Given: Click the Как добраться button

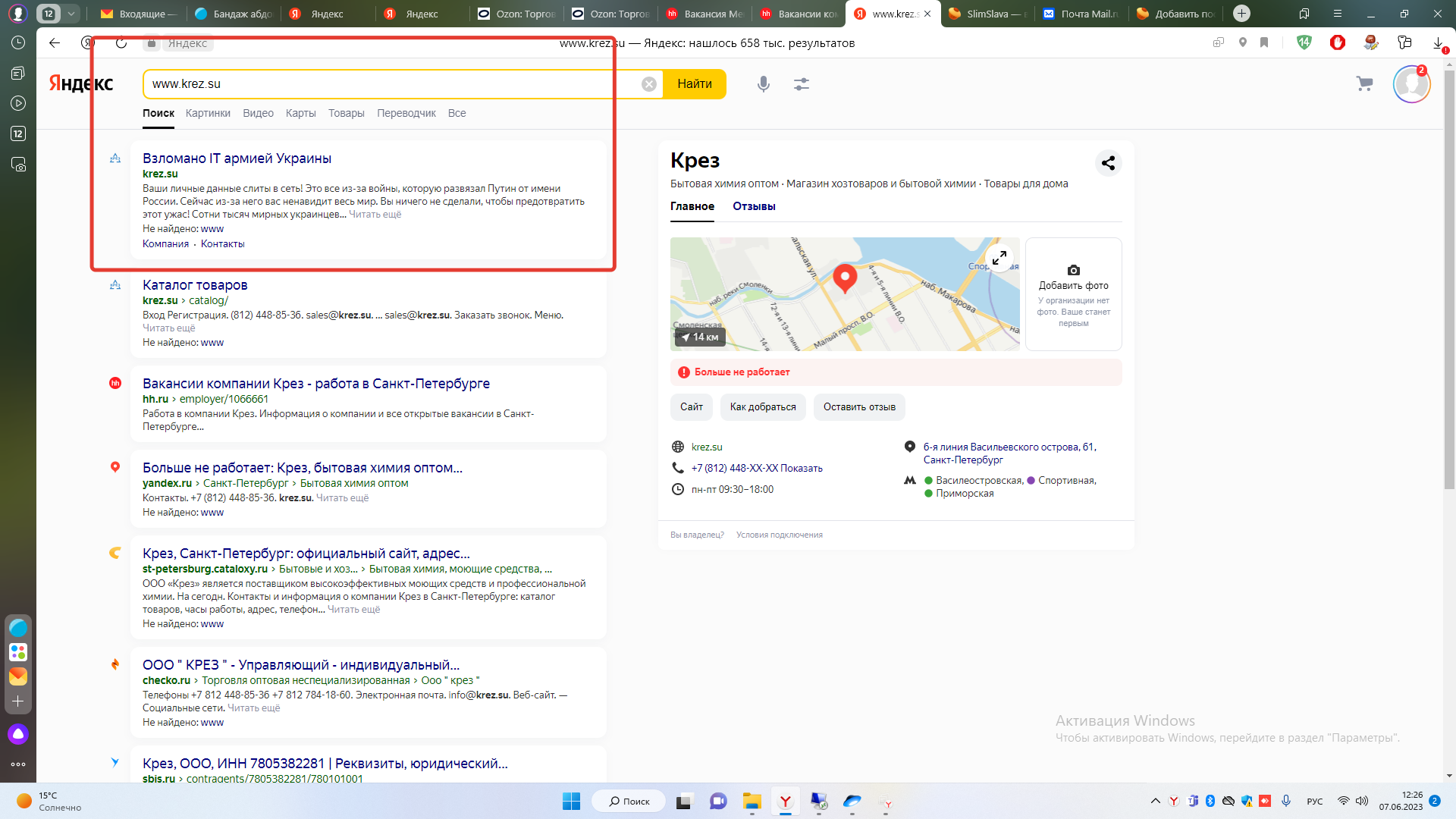Looking at the screenshot, I should coord(763,407).
